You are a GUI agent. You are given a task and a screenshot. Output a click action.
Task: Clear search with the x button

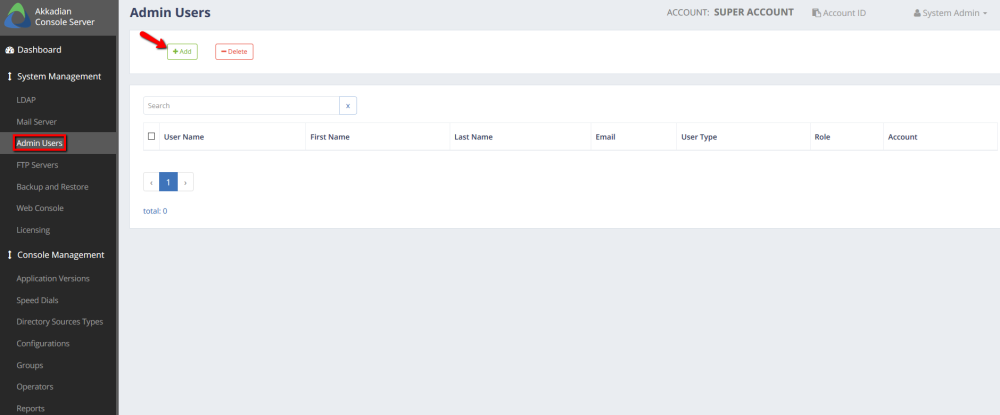pos(348,106)
